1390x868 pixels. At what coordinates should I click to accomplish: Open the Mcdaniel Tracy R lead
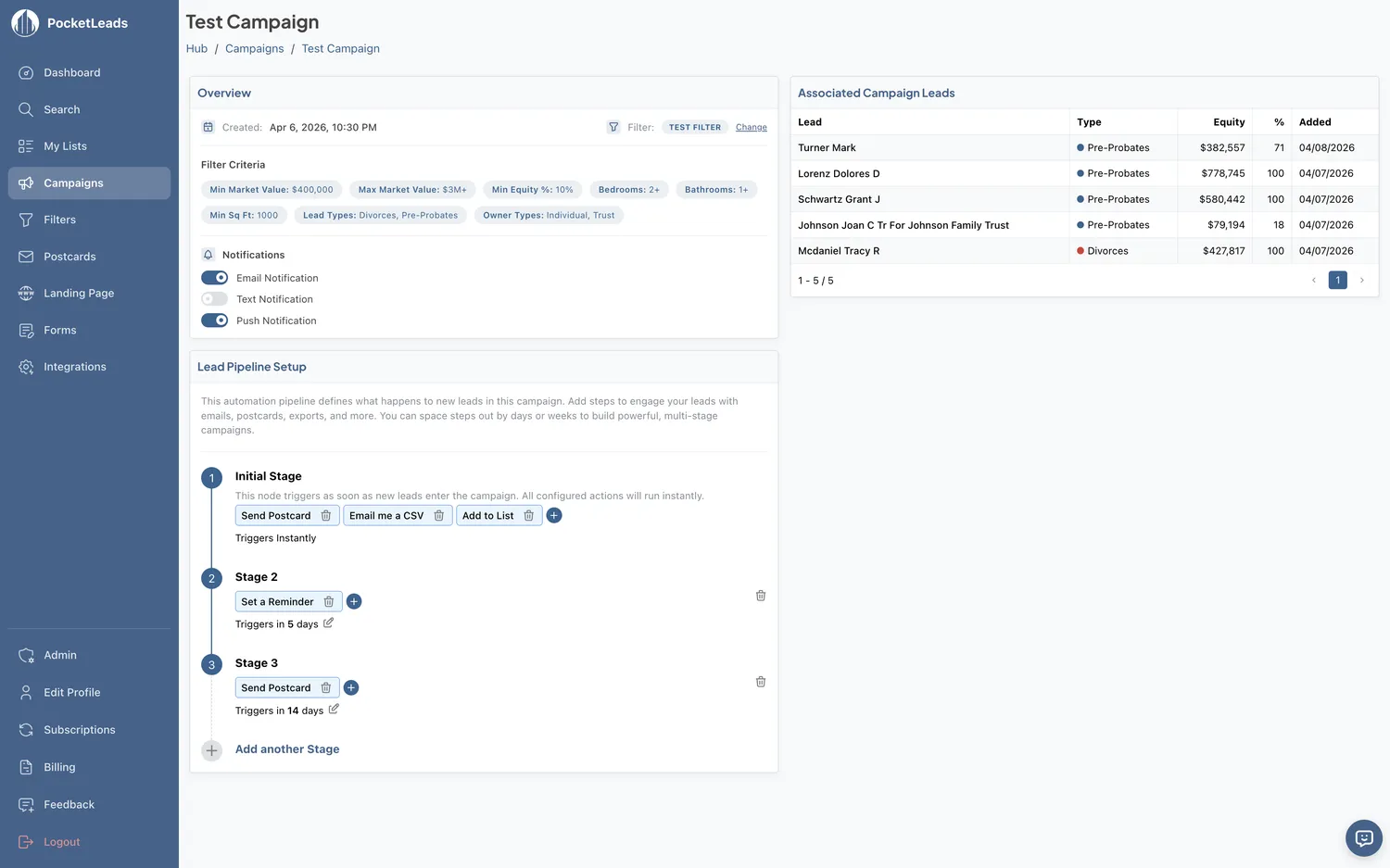(x=1084, y=251)
